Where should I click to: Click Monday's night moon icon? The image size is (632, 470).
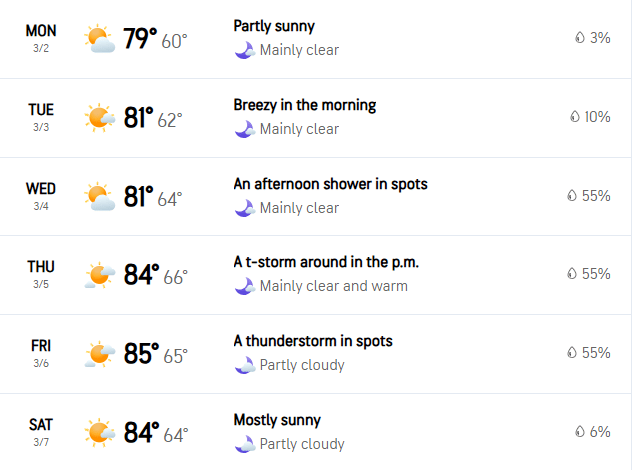[x=244, y=50]
